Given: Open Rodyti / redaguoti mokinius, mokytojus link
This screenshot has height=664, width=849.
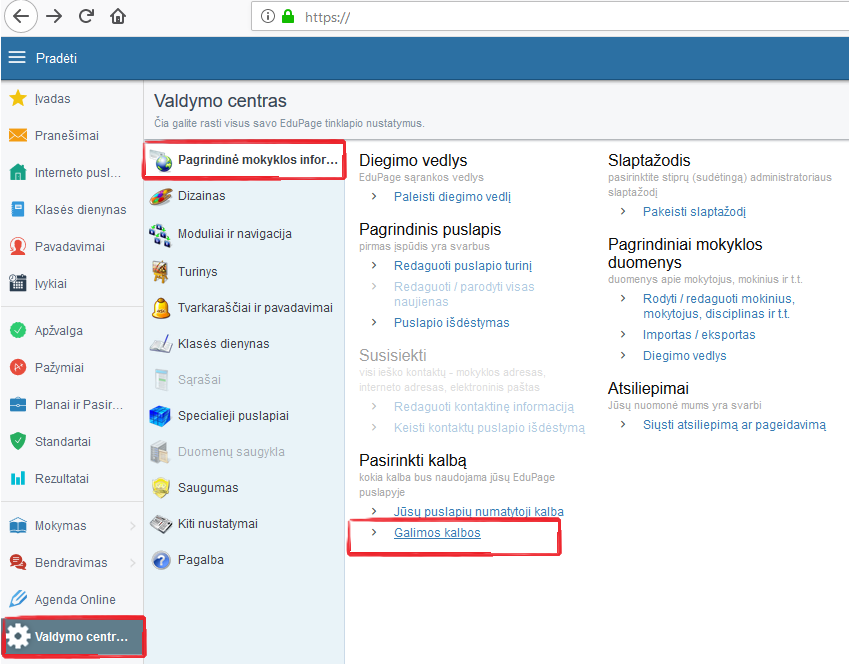Looking at the screenshot, I should pos(719,306).
